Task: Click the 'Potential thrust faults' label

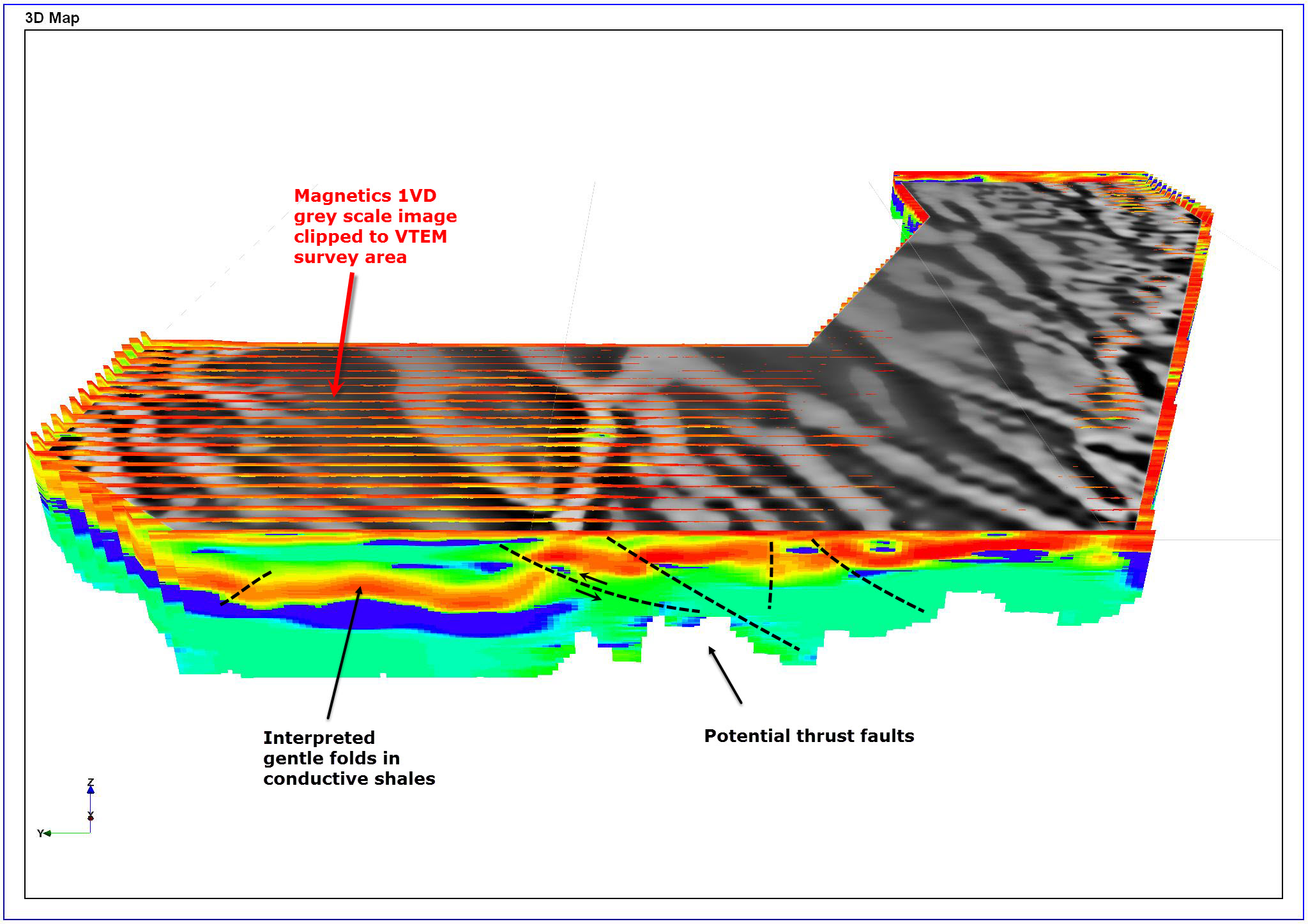Action: [808, 736]
